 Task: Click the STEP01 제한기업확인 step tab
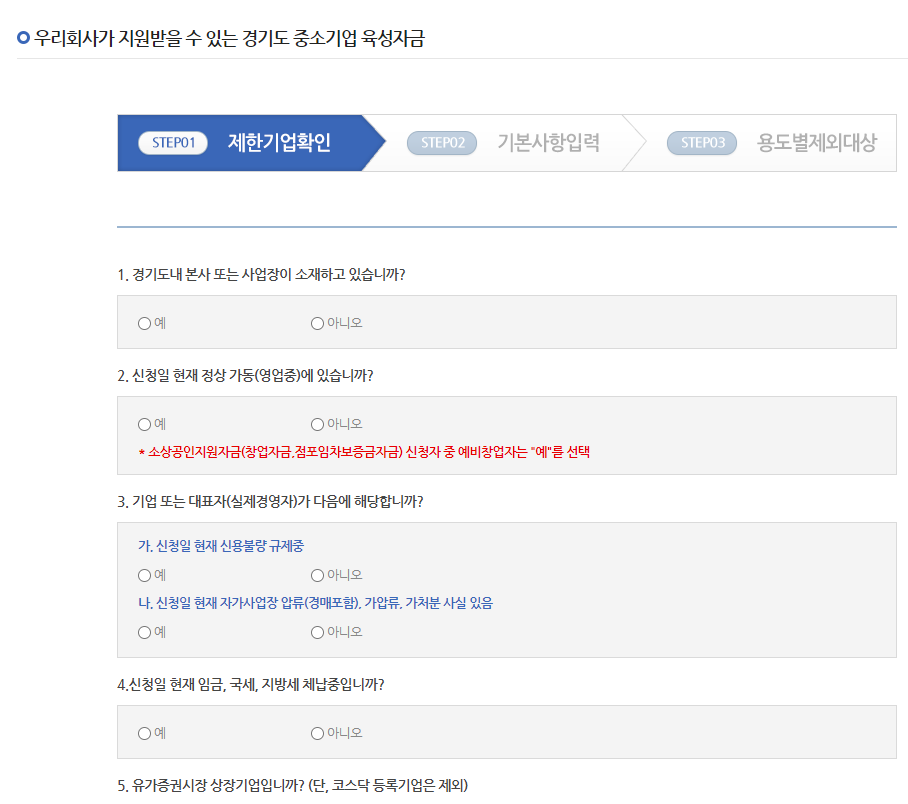(251, 143)
